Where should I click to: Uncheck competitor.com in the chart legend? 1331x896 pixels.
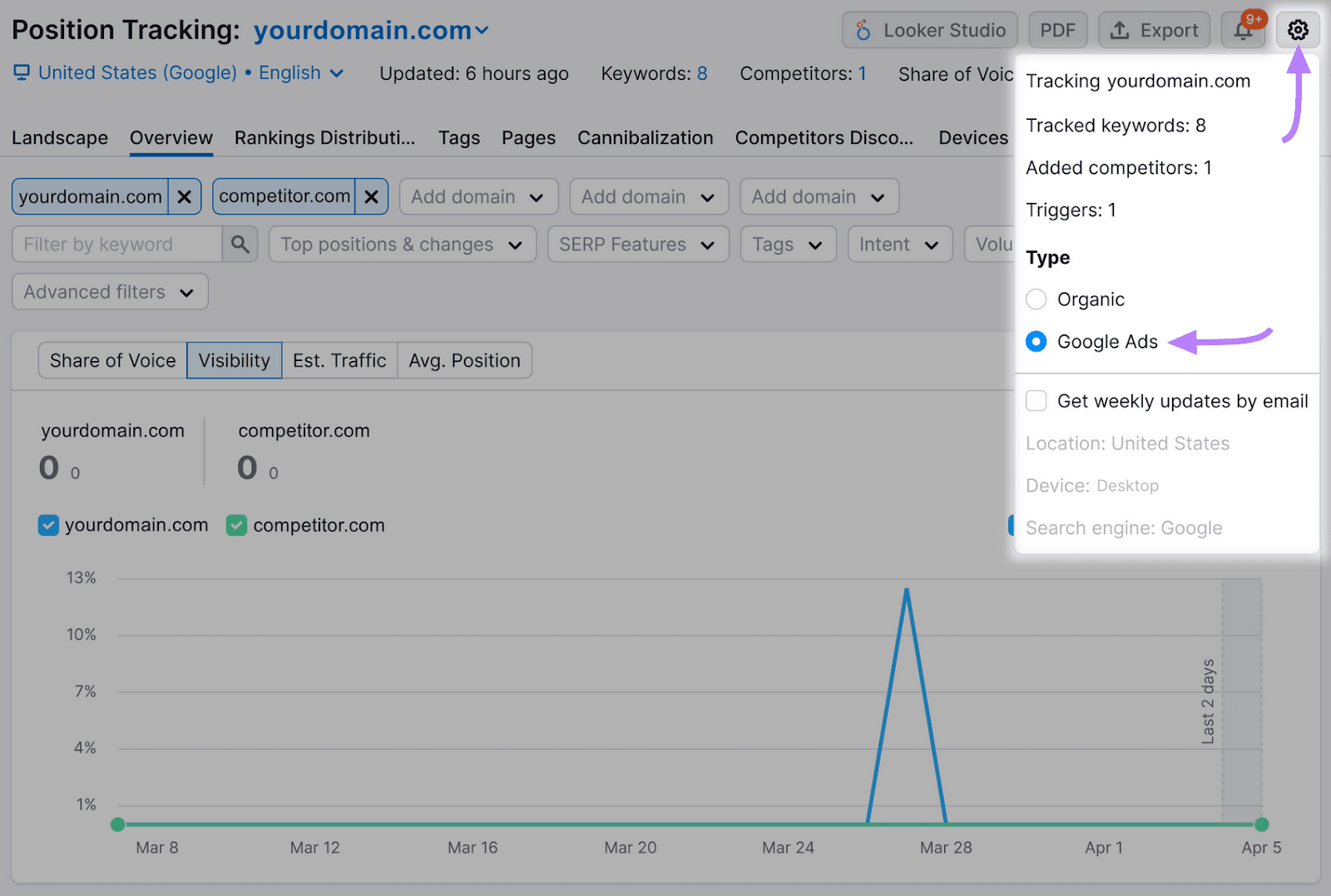(236, 525)
